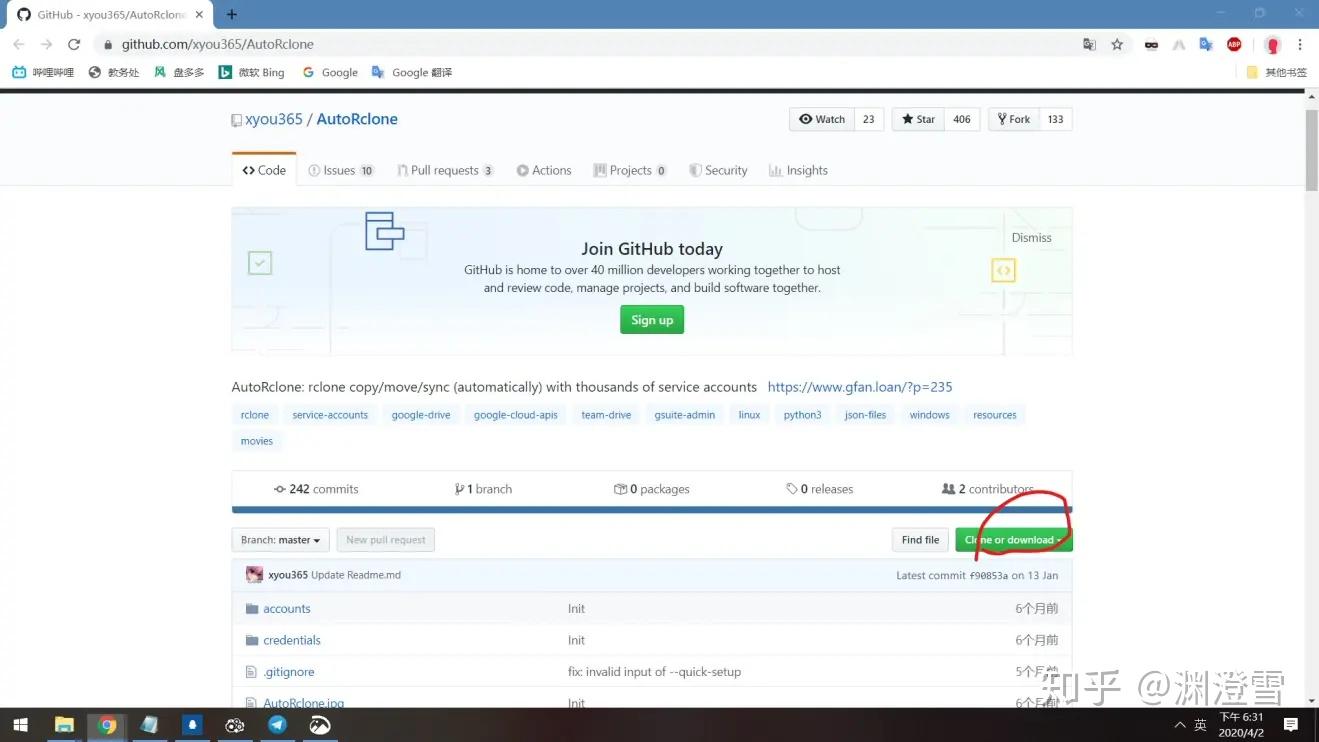Viewport: 1319px width, 742px height.
Task: Open the 哔哩哔哩 bookmark
Action: point(43,72)
